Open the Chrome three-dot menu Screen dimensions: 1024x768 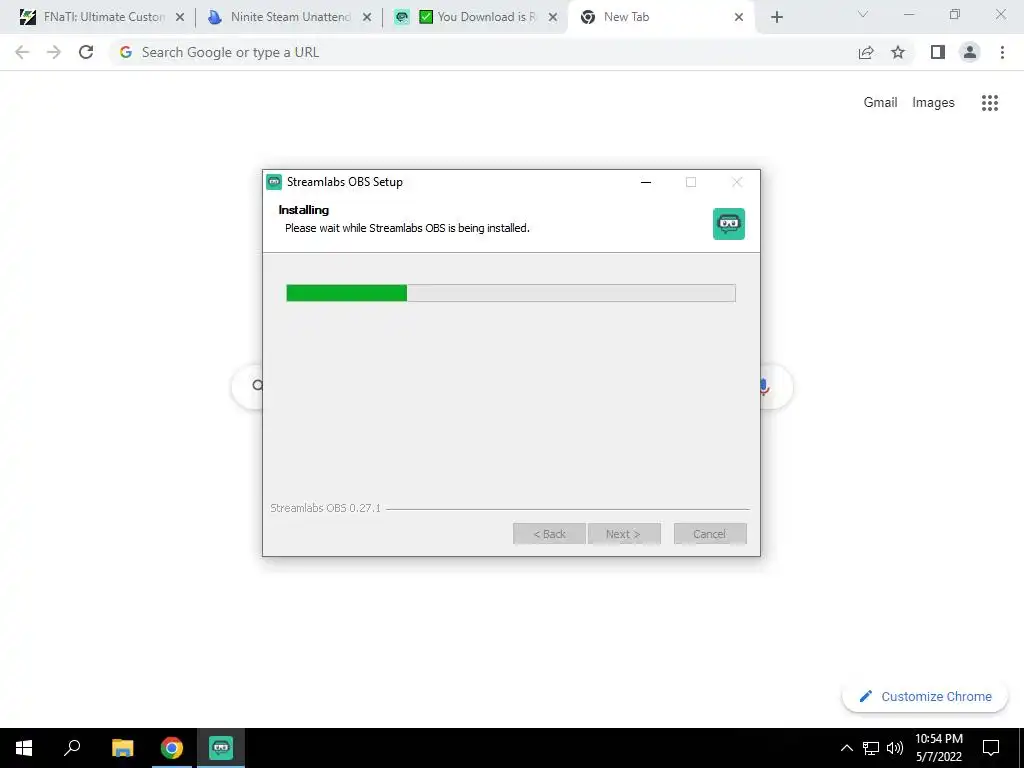[x=1002, y=52]
